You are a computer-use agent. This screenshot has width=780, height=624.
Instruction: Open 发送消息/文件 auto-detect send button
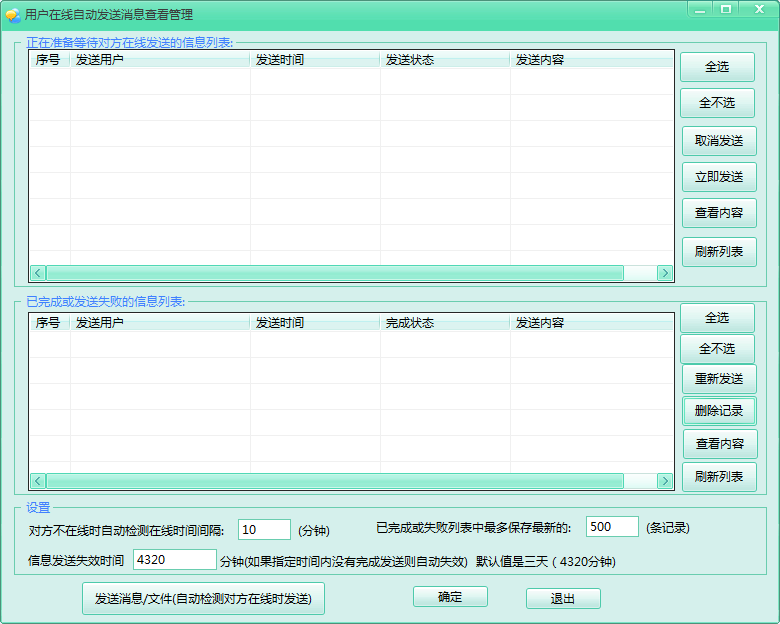click(x=203, y=599)
